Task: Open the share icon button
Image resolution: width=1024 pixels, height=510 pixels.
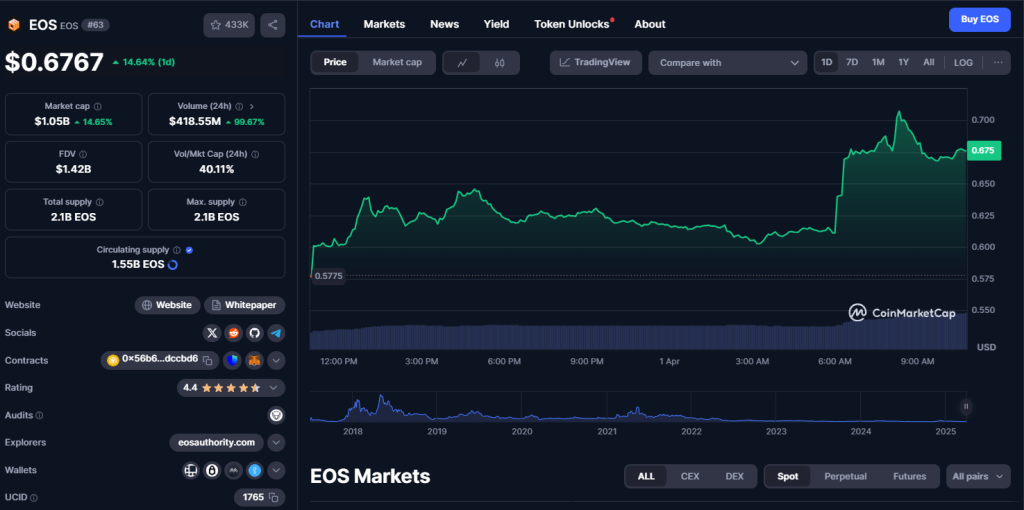Action: coord(273,25)
